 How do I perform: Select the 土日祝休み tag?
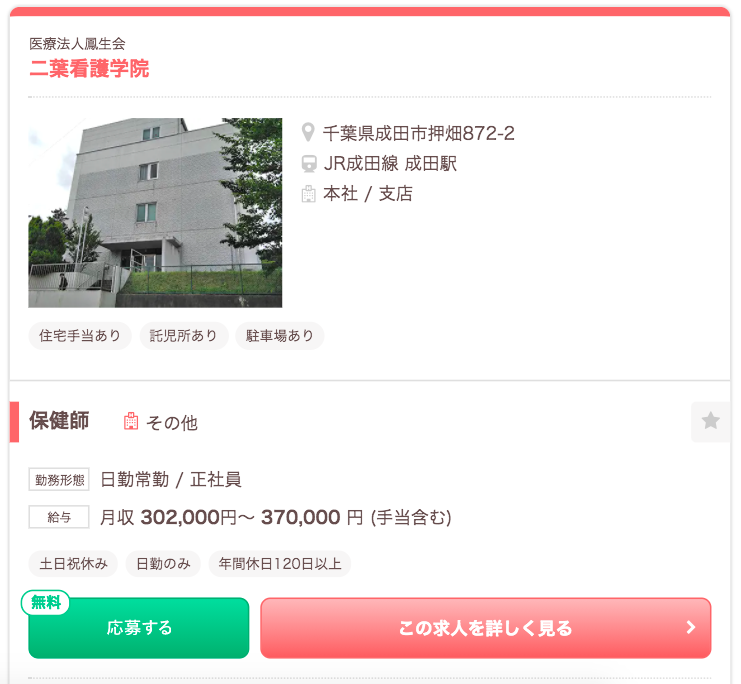coord(73,563)
